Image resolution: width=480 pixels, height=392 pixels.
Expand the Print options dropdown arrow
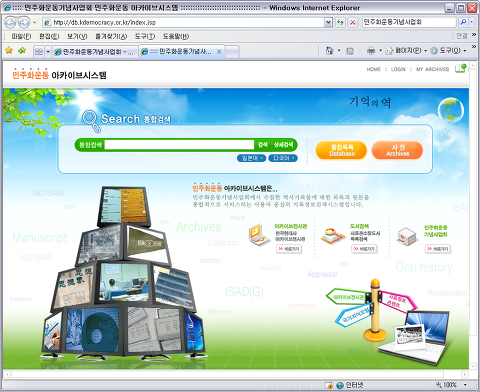380,51
